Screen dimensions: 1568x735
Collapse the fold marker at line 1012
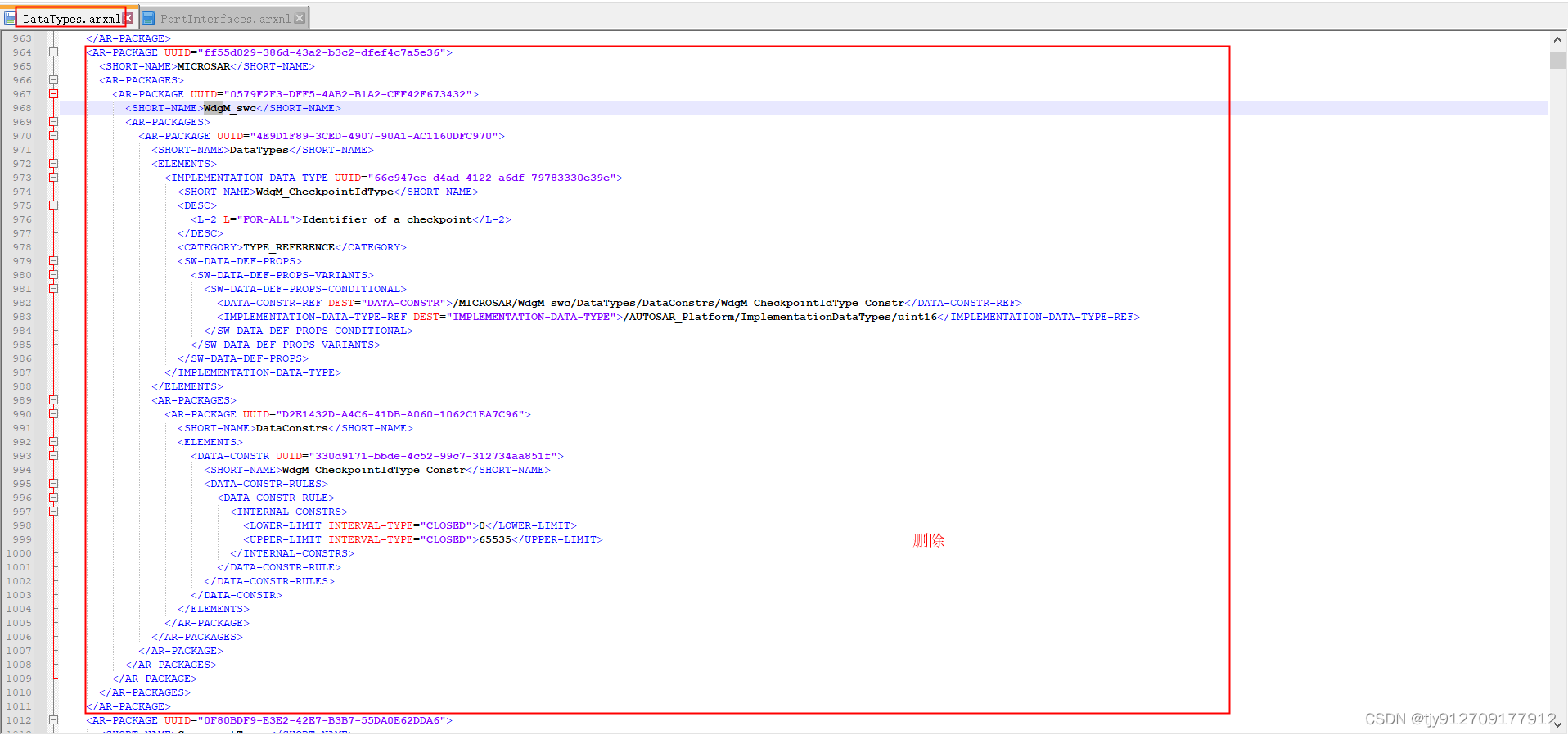[54, 720]
